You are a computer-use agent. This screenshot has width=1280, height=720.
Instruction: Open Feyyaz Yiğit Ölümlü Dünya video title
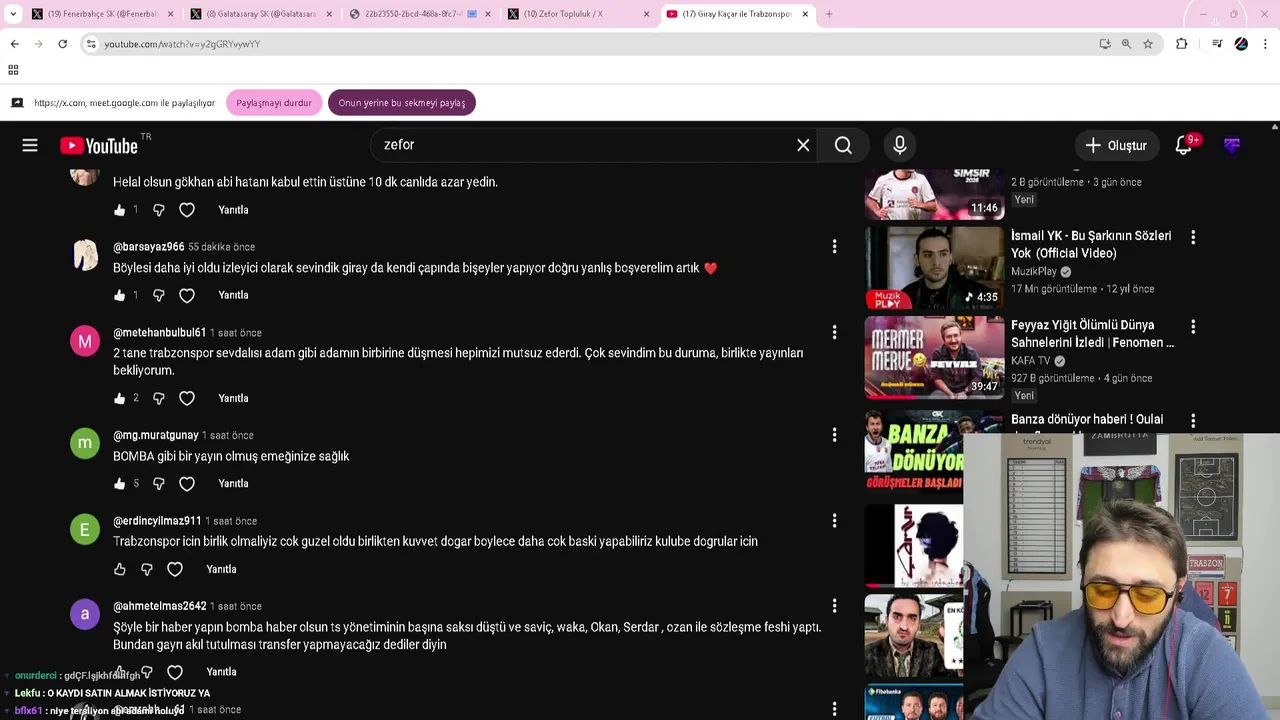tap(1092, 334)
